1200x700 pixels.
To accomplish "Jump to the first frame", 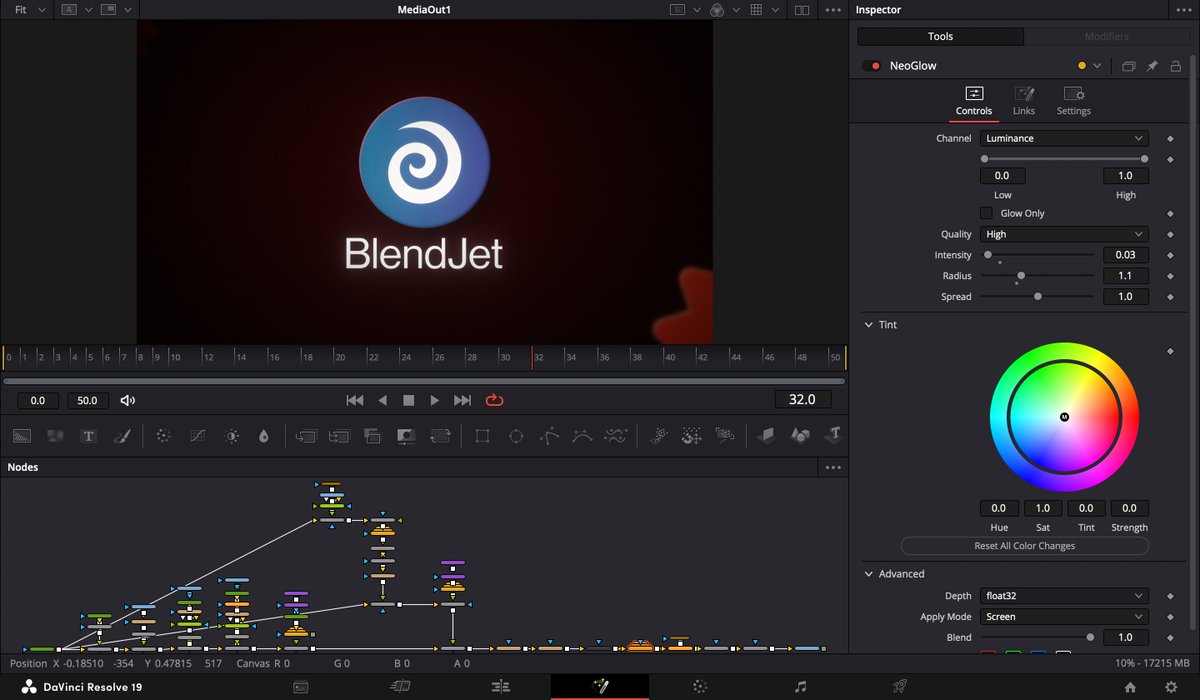I will click(x=355, y=400).
